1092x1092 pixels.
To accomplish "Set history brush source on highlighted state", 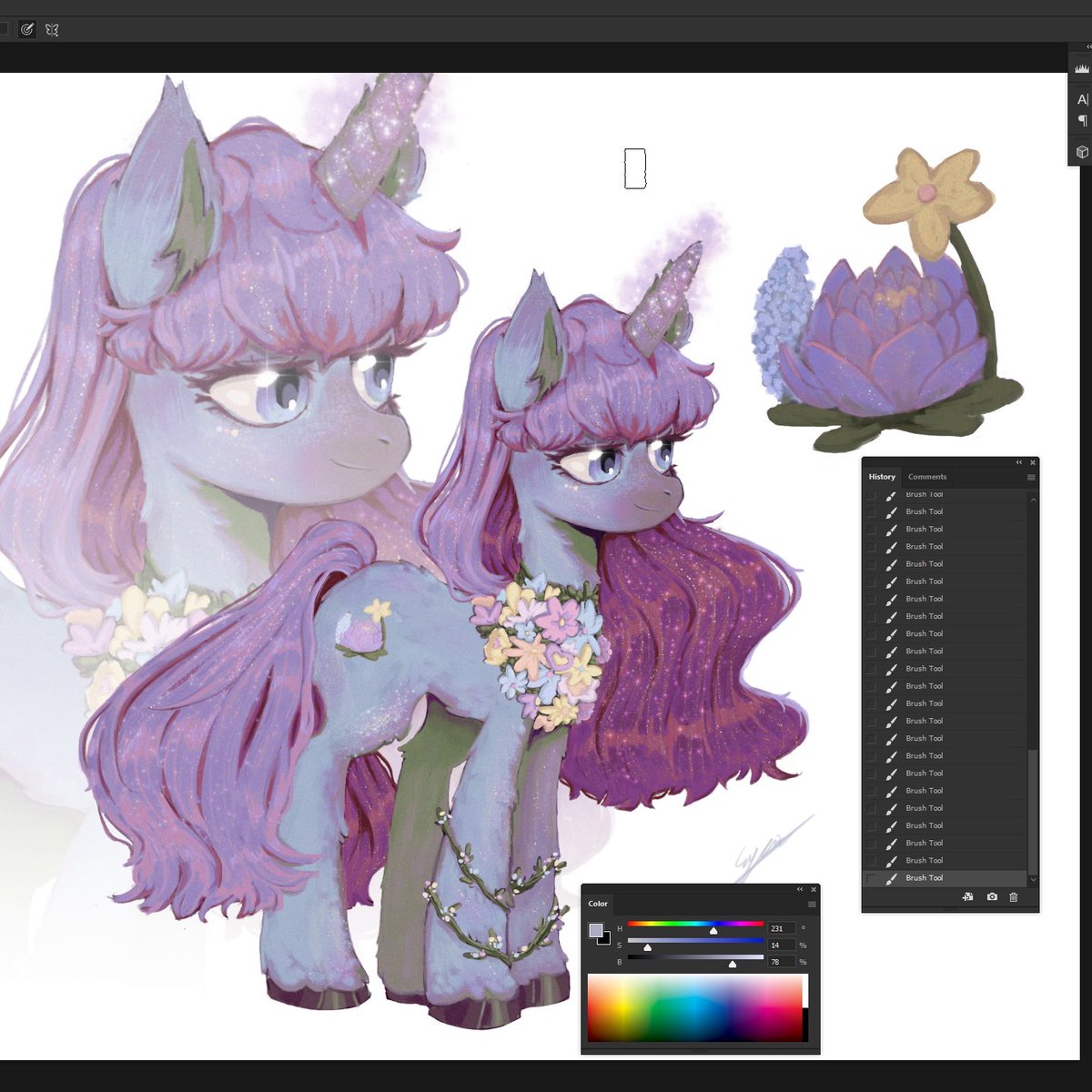I will coord(872,878).
